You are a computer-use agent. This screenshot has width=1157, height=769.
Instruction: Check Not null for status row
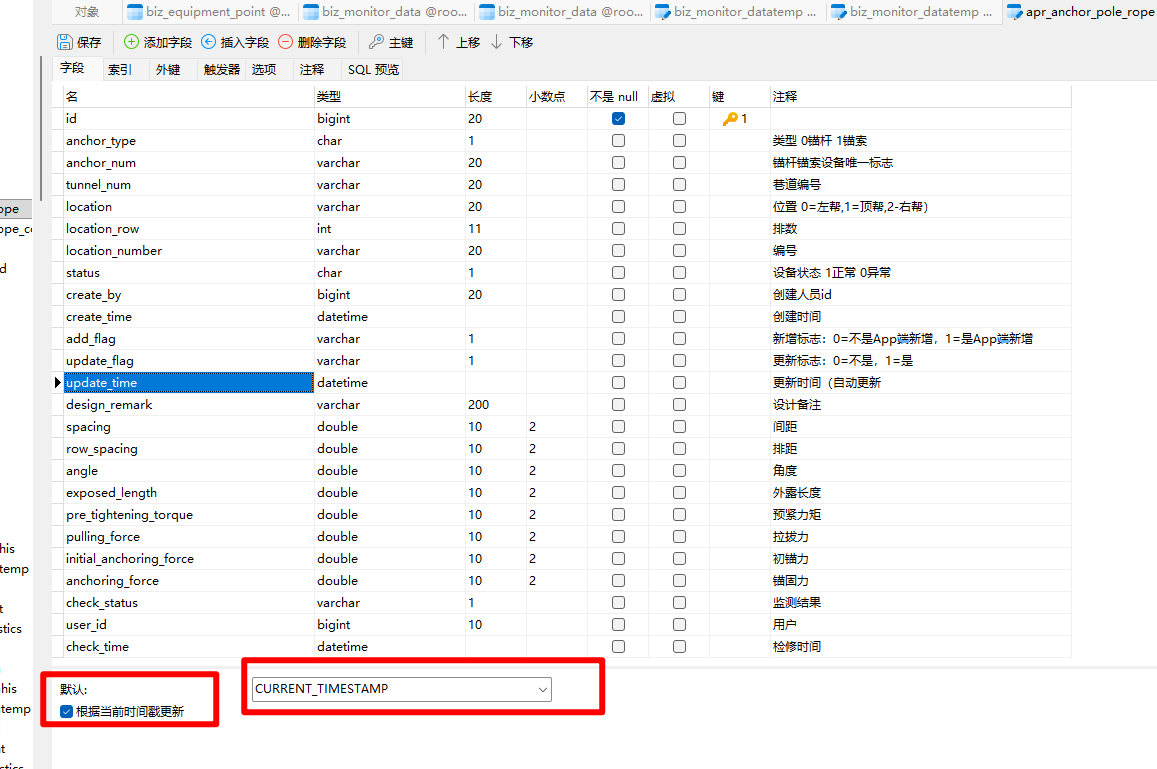618,273
